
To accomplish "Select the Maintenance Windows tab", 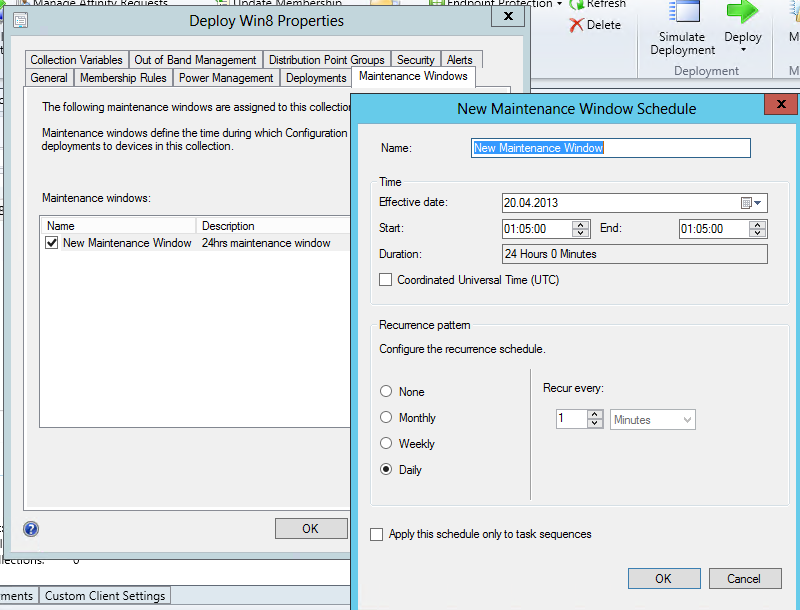I will (x=413, y=76).
